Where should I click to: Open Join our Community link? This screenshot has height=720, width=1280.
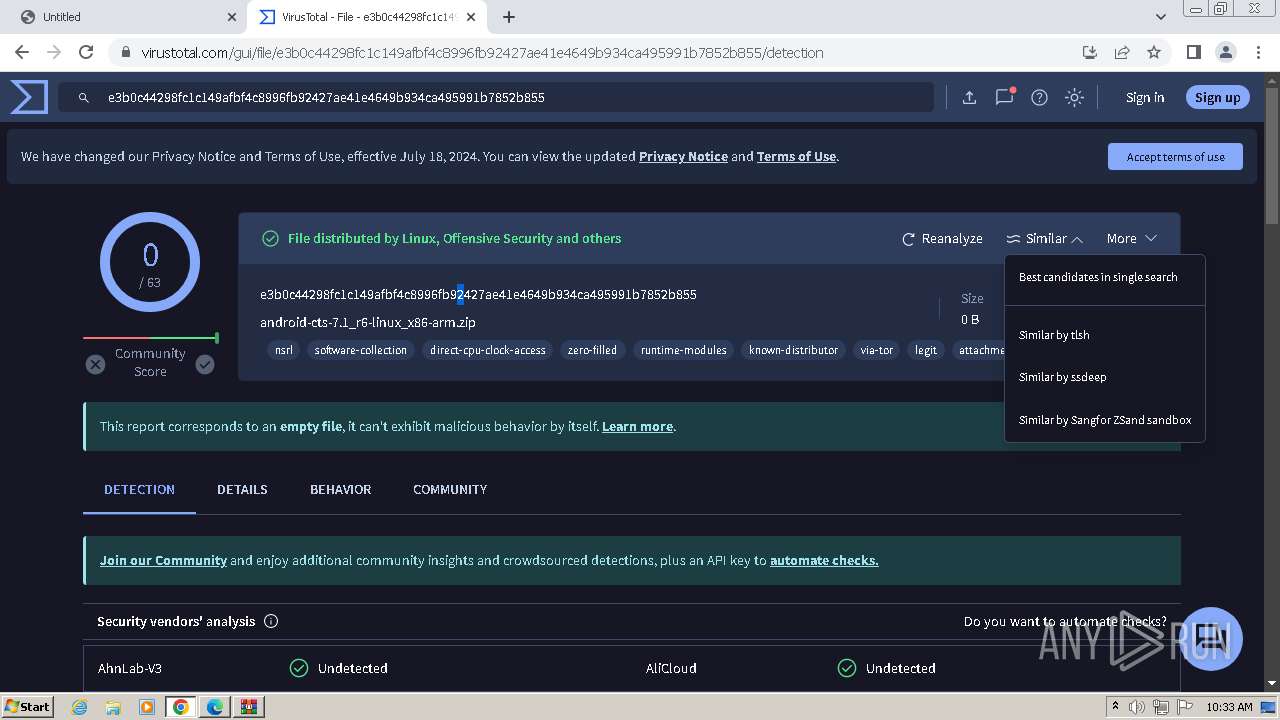click(x=163, y=560)
